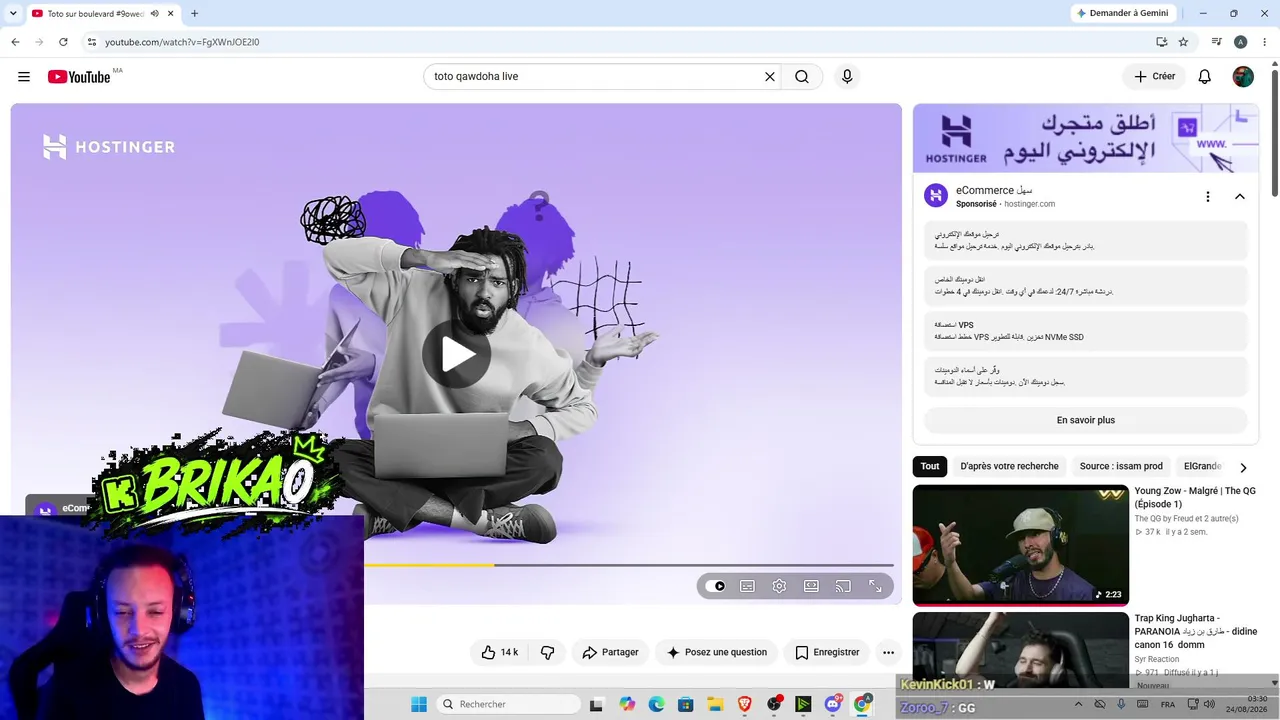Go to the YouTube home logo
Screen dimensions: 1280x720
click(x=79, y=77)
